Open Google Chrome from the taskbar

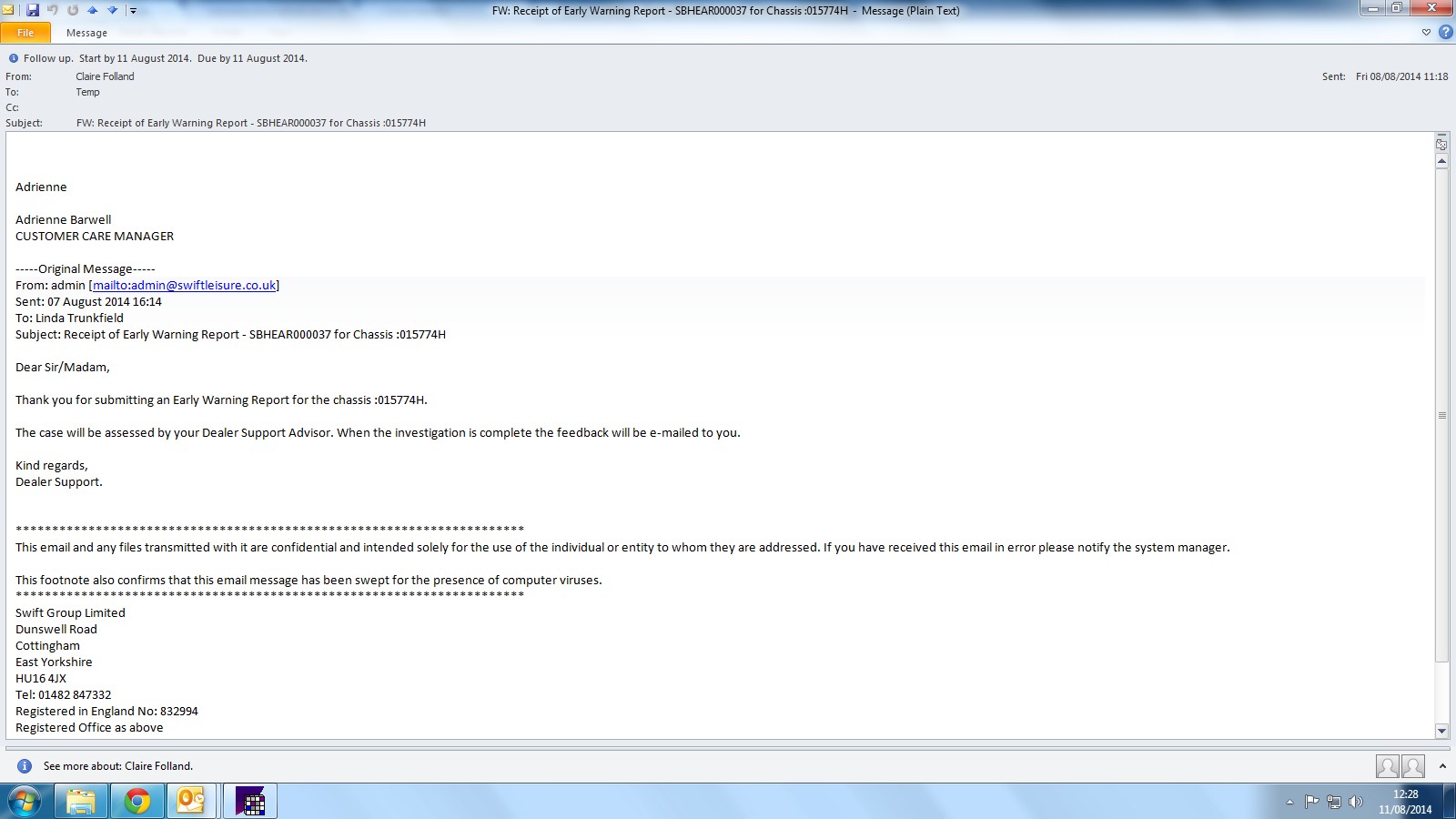tap(137, 801)
